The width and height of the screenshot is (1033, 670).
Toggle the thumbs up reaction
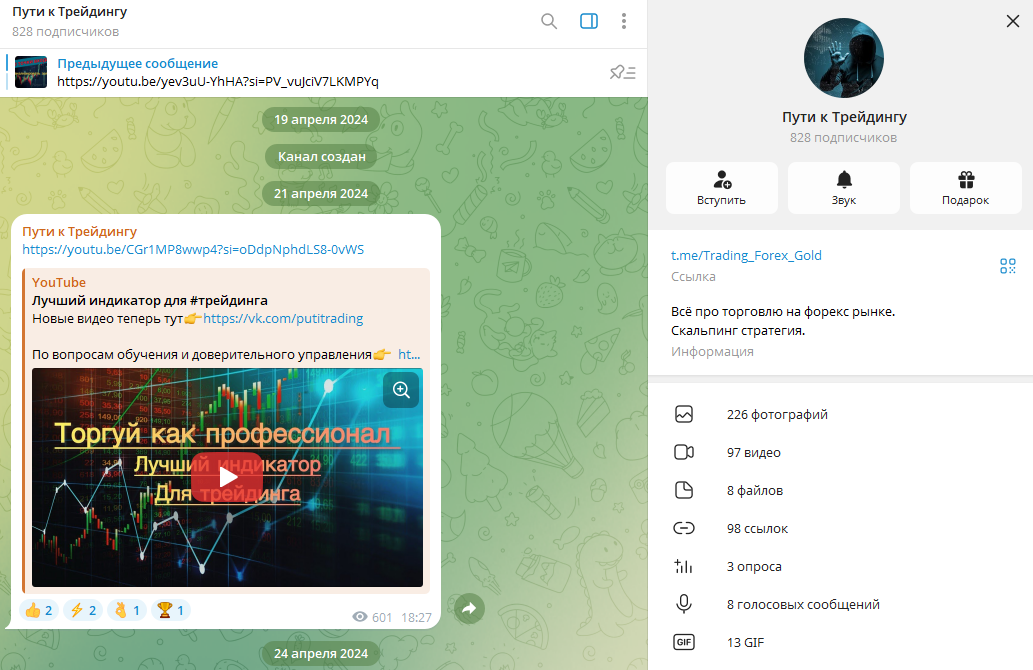click(x=39, y=610)
